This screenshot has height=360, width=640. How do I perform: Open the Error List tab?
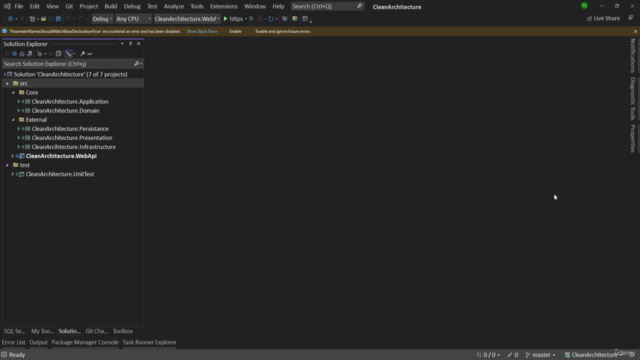tap(13, 342)
